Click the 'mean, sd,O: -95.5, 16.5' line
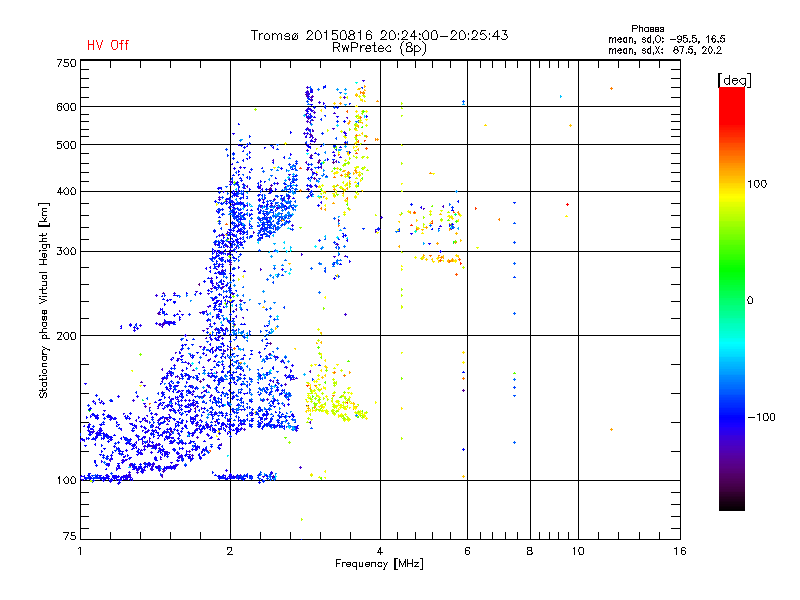The width and height of the screenshot is (800, 600). coord(667,39)
